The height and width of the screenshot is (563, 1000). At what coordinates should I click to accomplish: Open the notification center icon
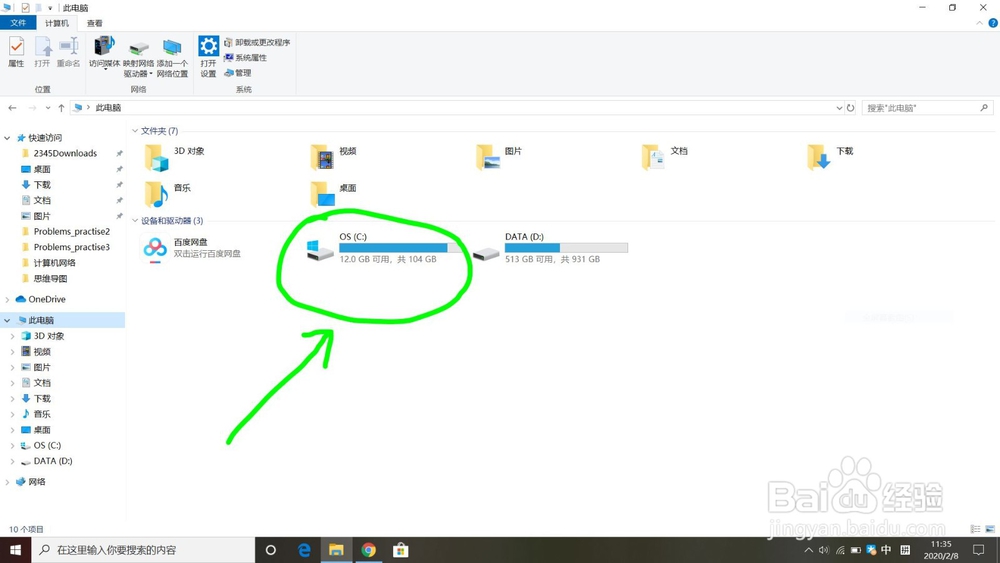(979, 550)
